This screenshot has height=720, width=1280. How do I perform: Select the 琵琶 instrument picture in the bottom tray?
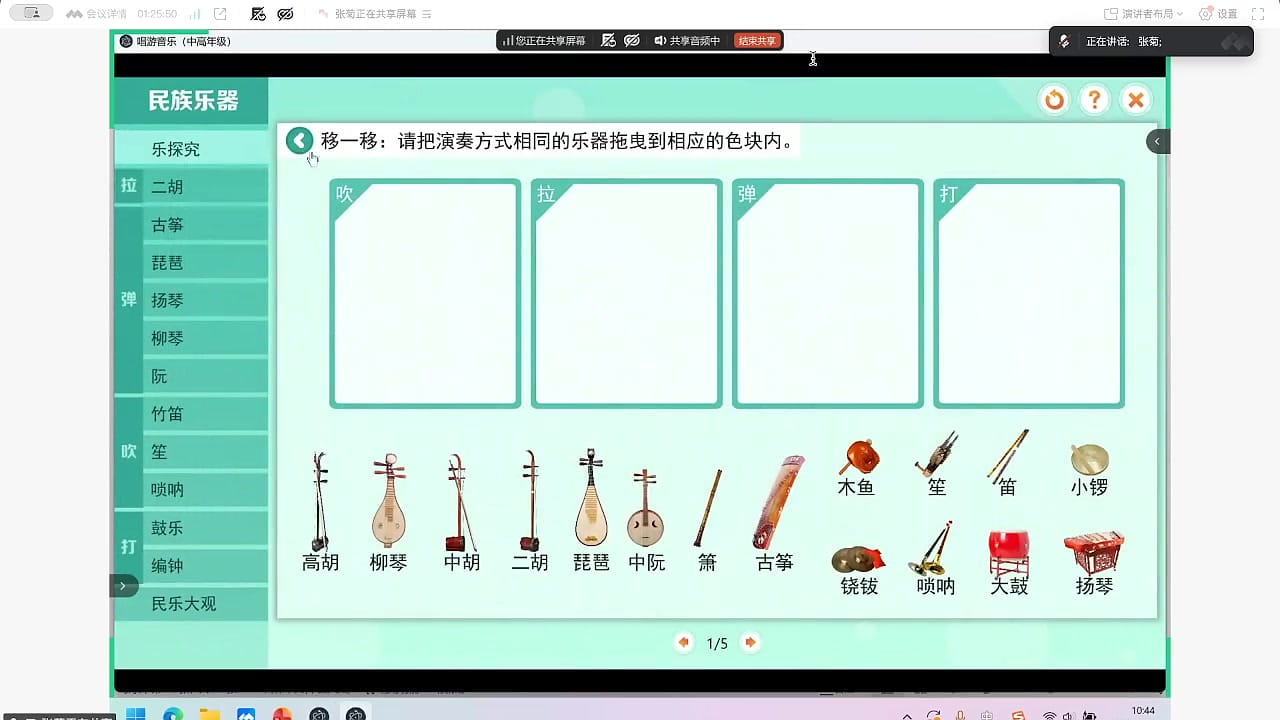[x=591, y=497]
